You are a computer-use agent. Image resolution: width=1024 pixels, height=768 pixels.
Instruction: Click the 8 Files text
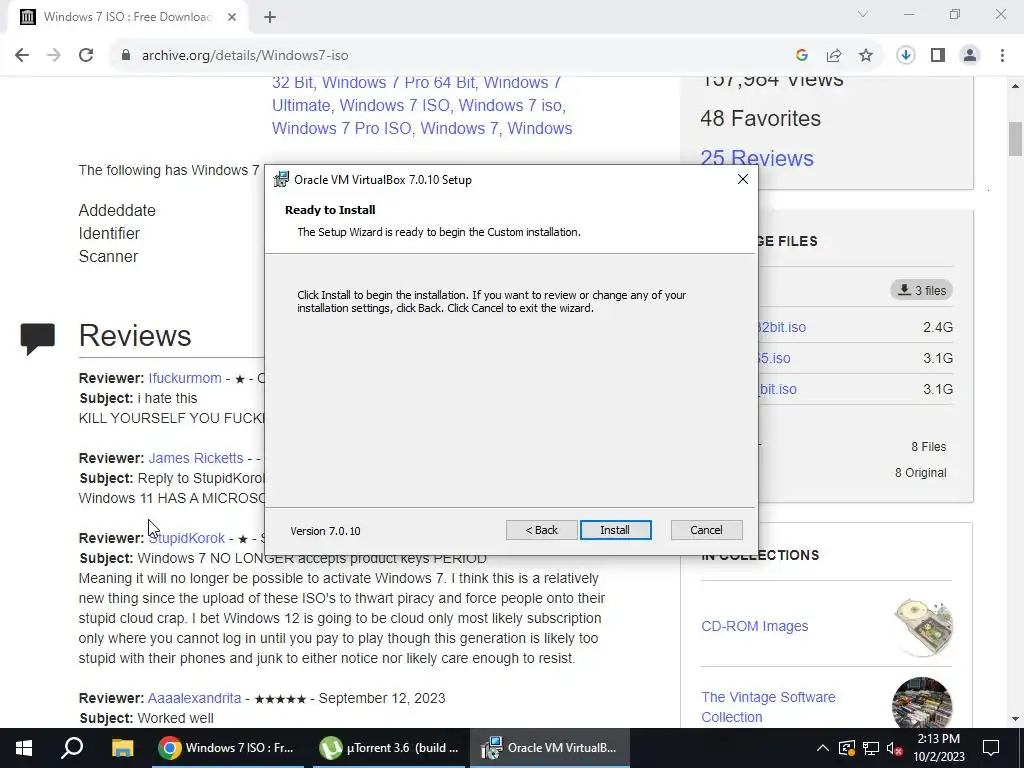point(928,447)
